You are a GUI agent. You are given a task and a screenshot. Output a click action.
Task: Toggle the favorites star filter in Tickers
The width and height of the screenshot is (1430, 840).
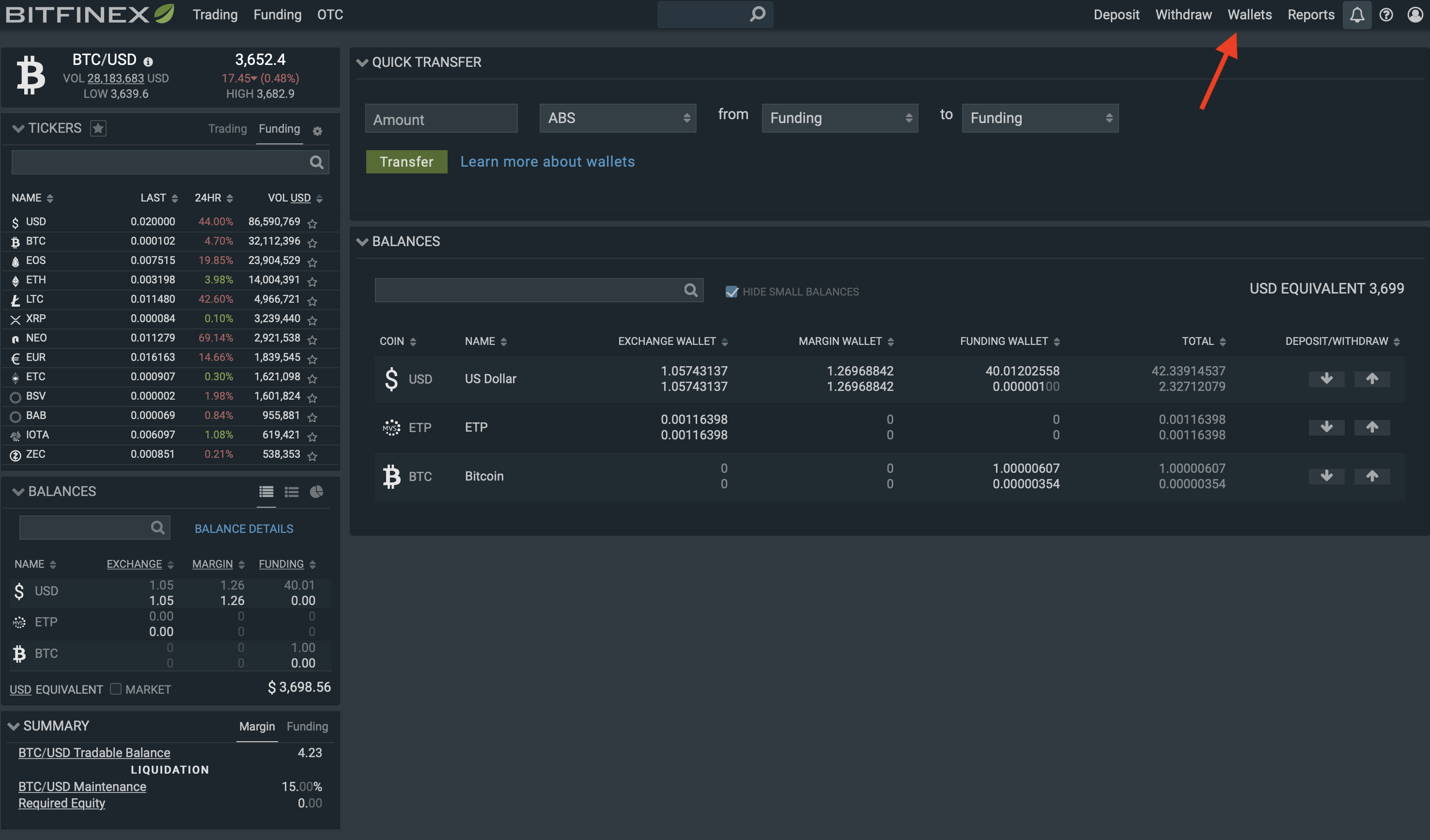pos(98,128)
